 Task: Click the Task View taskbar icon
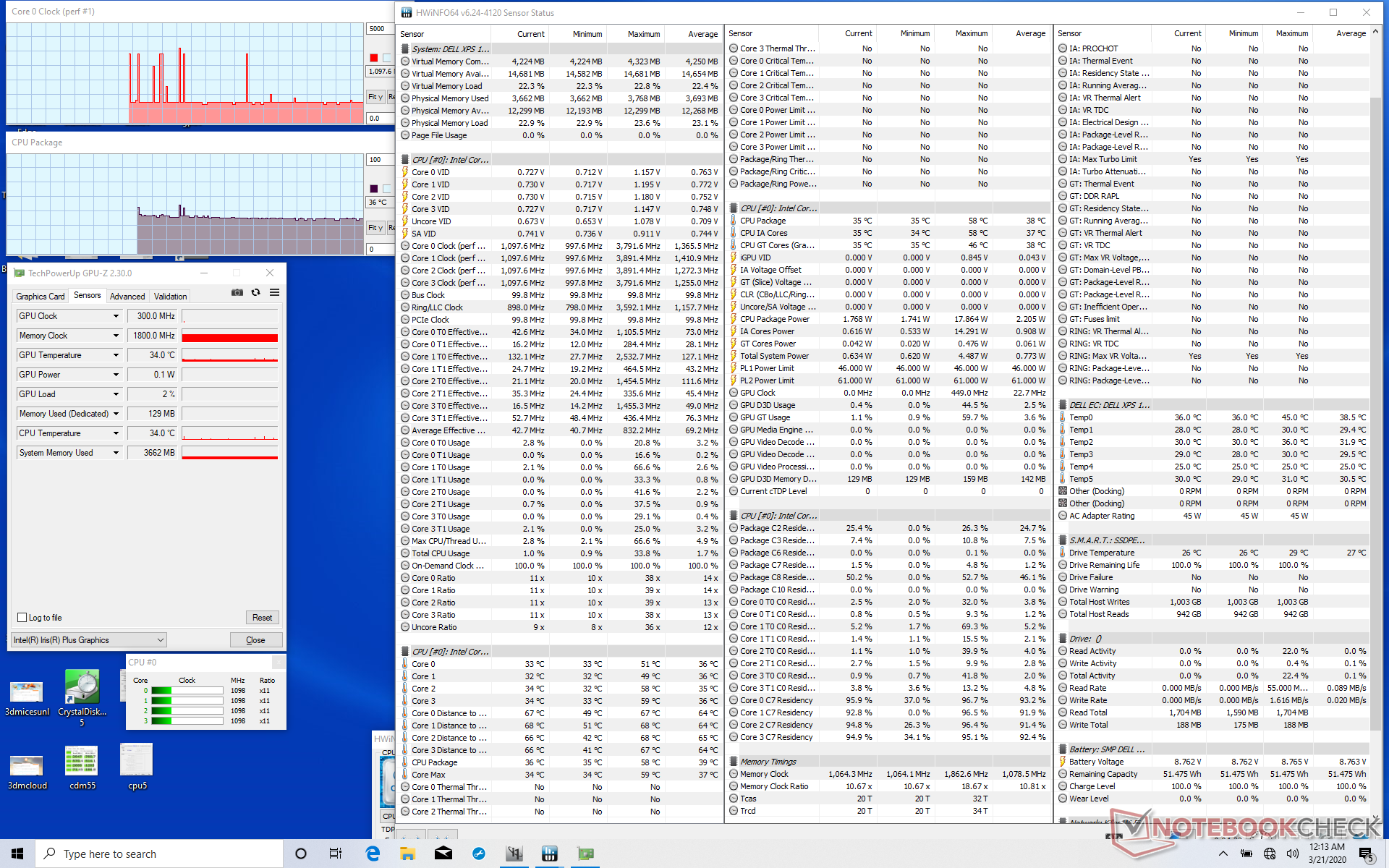(x=336, y=854)
